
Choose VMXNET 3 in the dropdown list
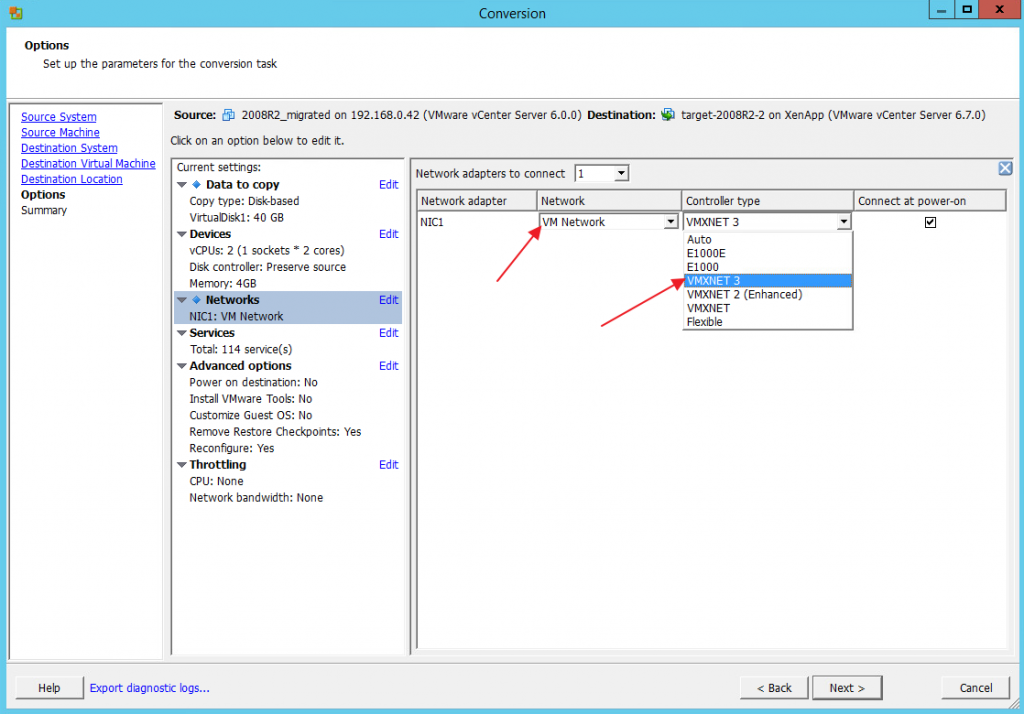(x=768, y=281)
